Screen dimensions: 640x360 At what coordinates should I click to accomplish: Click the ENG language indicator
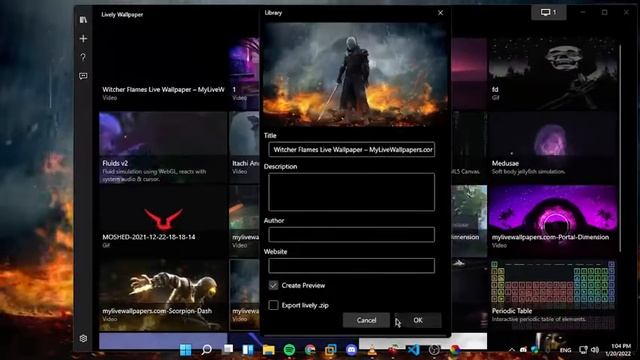pyautogui.click(x=565, y=350)
